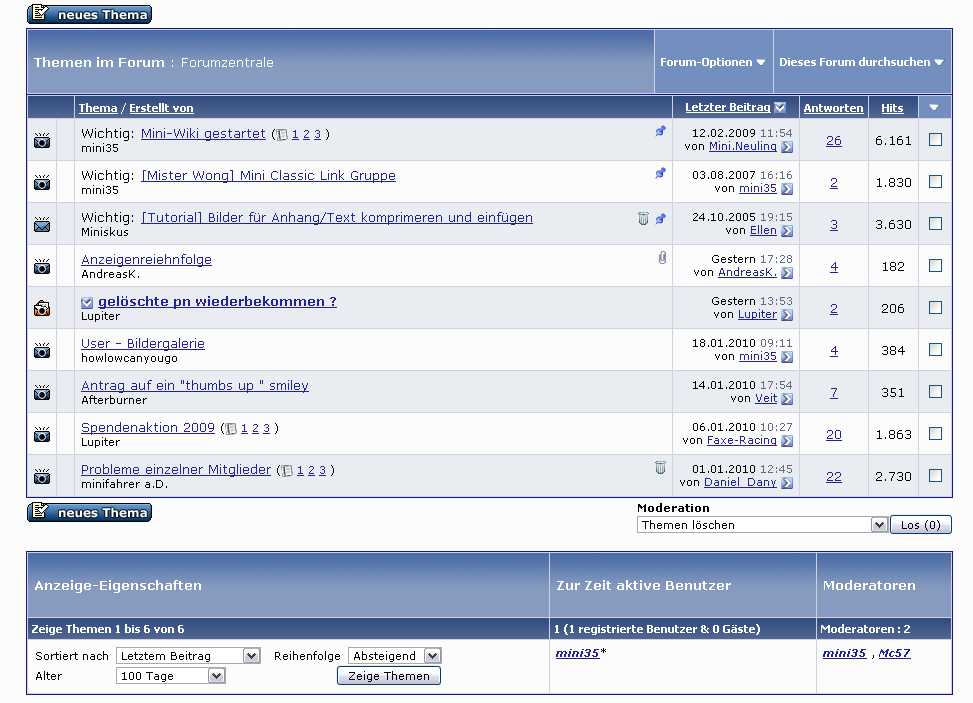Check the box for Mini-Wiki gestartet thread
The width and height of the screenshot is (973, 703).
[x=935, y=140]
